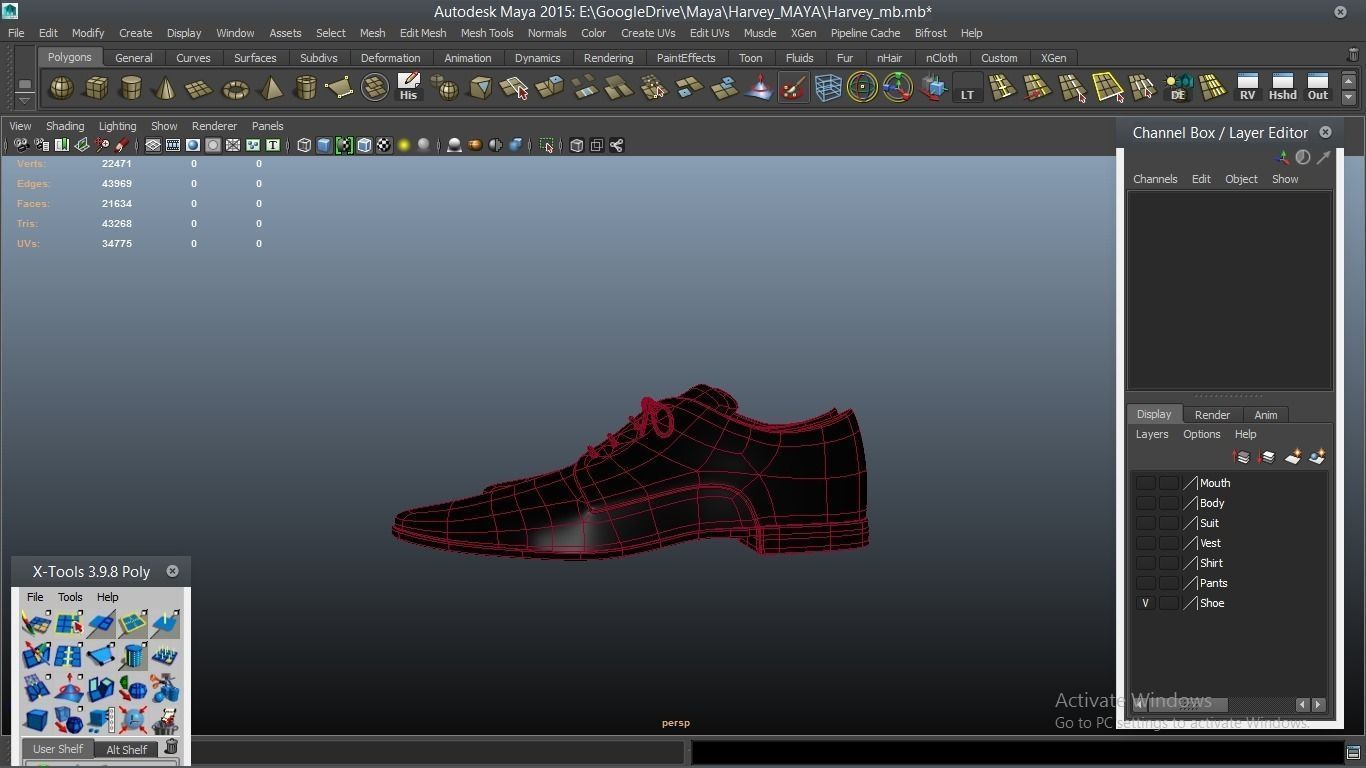
Task: Select the polygon cone primitive icon
Action: tap(165, 88)
